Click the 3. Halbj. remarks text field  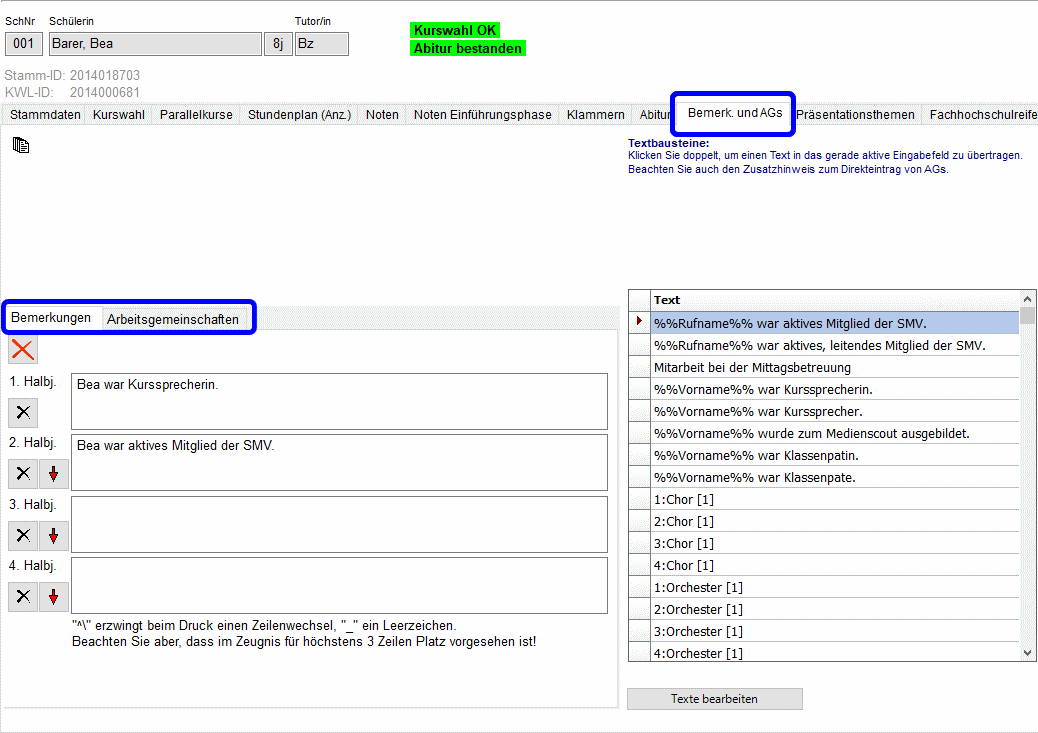339,524
